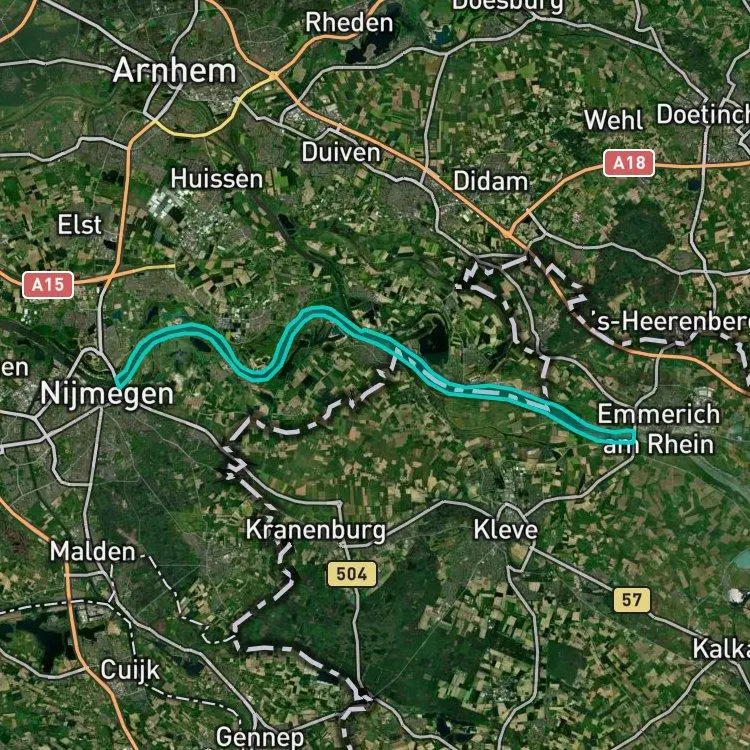Select the Arnhem city label
750x750 pixels.
tap(175, 71)
